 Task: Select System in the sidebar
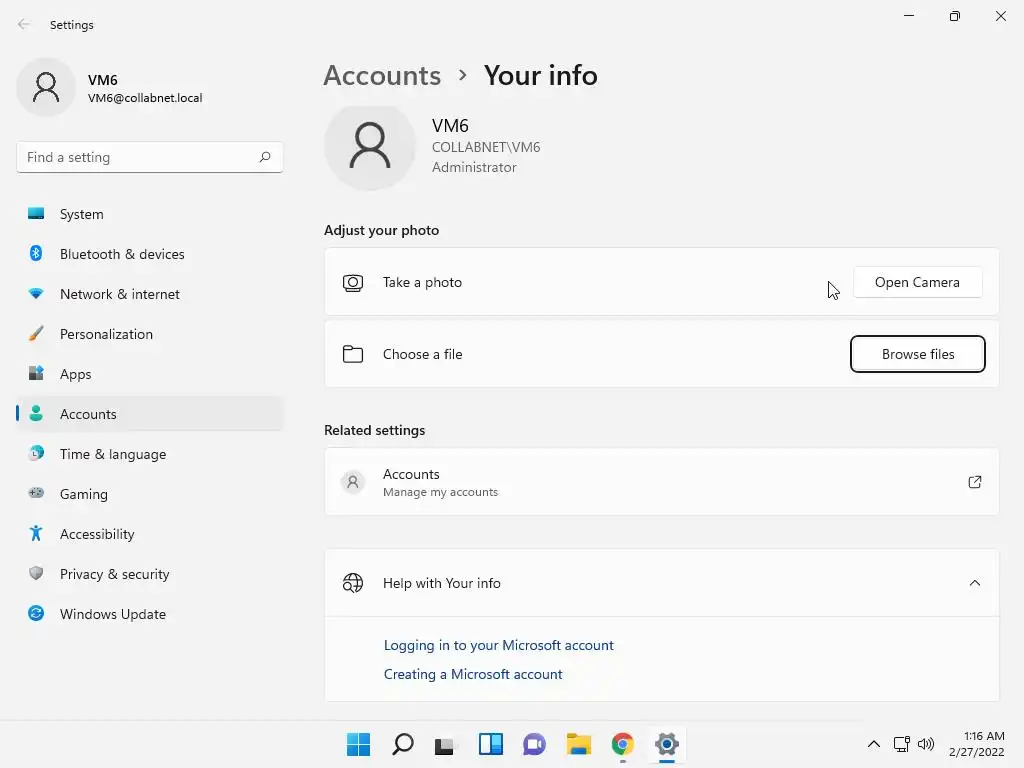pos(82,214)
